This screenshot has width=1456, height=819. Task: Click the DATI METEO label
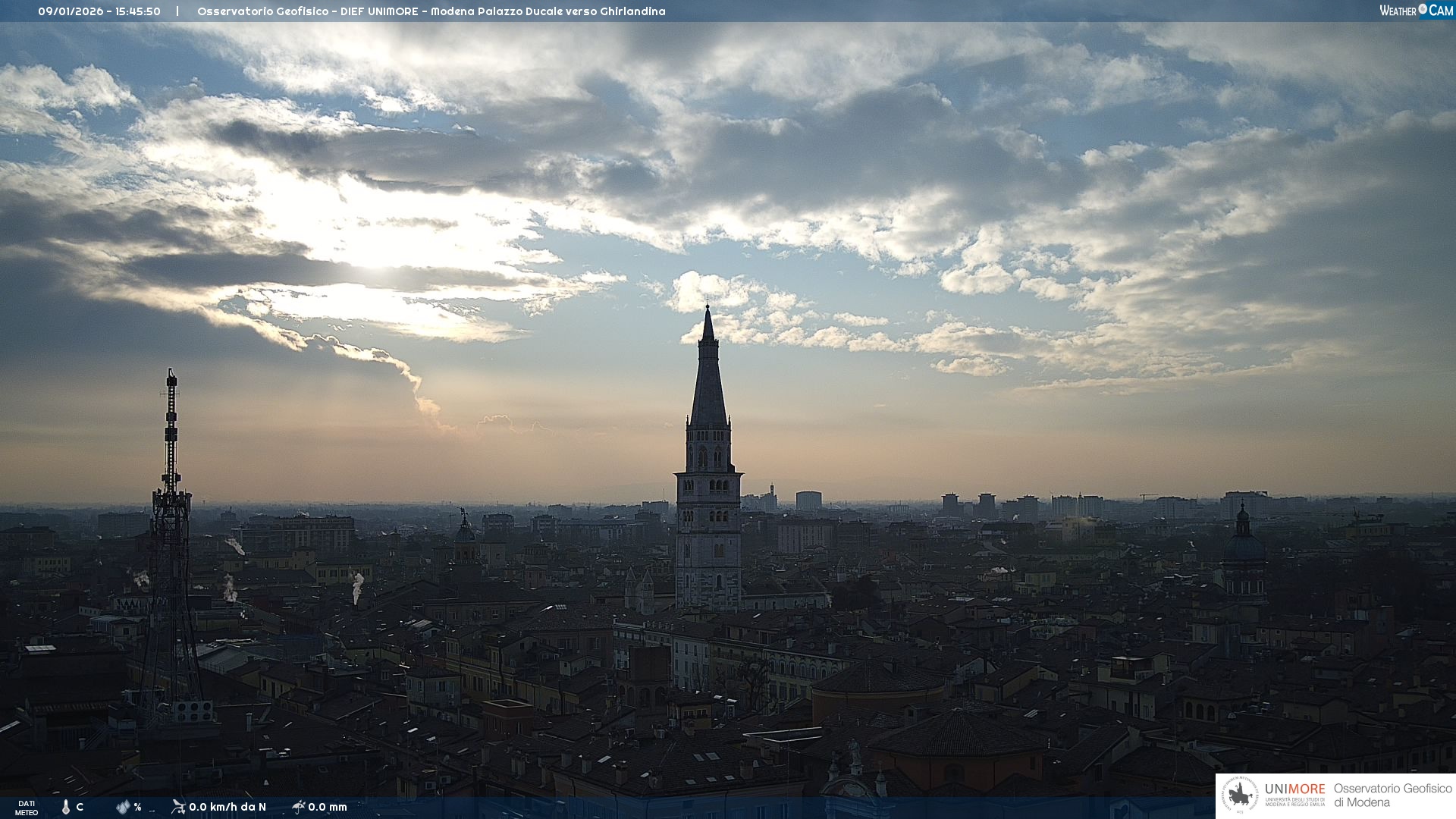coord(27,808)
